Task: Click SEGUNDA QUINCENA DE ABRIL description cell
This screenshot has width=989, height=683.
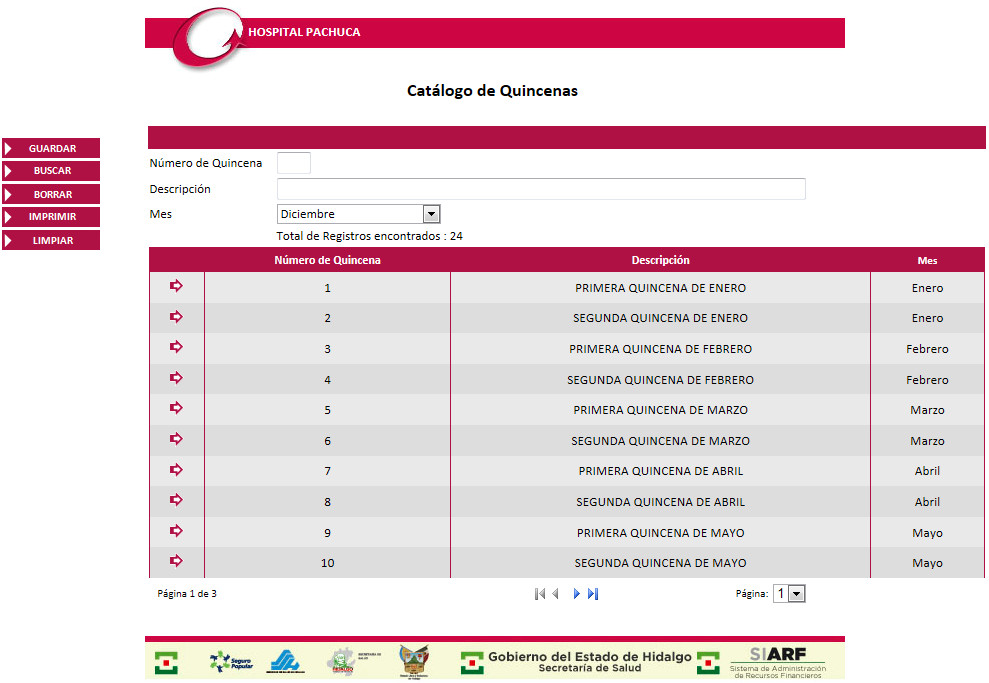Action: tap(660, 502)
